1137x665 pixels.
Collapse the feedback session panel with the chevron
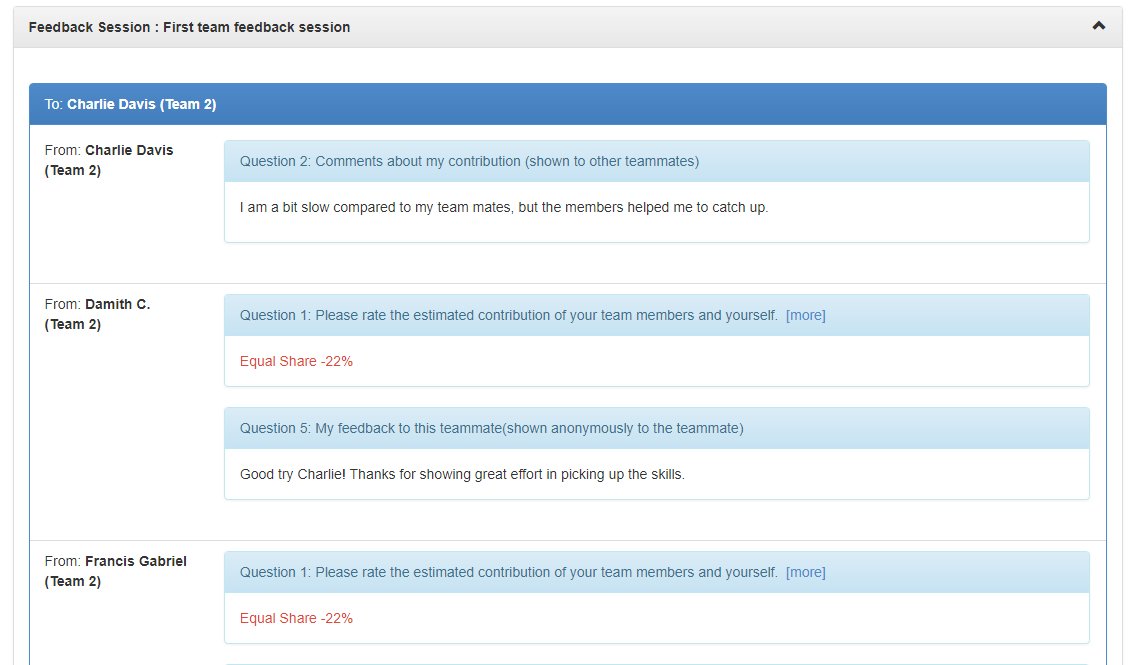1099,26
